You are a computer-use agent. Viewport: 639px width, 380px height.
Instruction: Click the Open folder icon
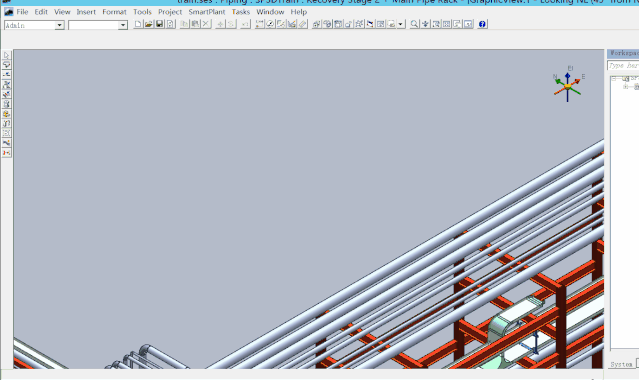149,24
